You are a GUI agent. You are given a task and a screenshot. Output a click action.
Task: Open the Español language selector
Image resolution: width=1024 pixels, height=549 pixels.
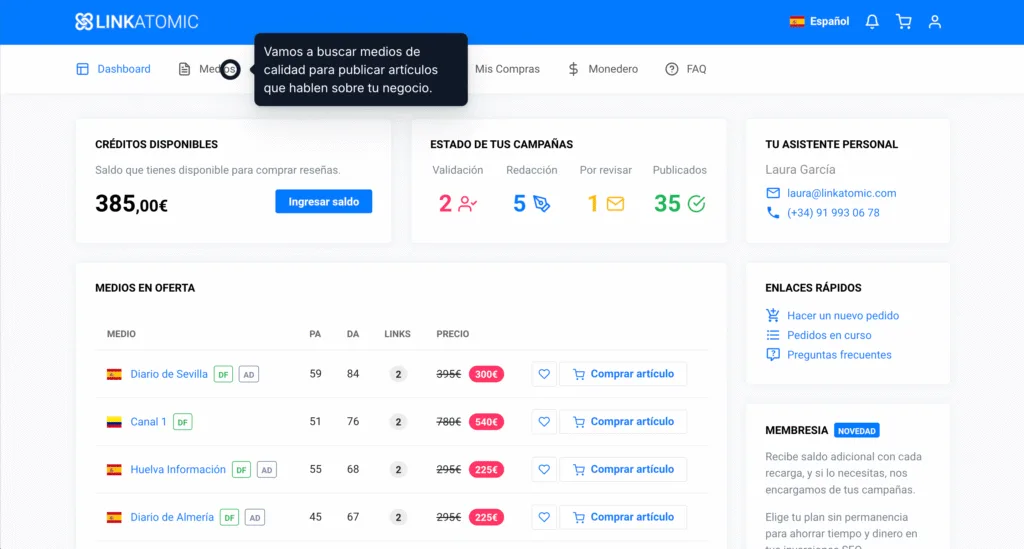(x=820, y=22)
